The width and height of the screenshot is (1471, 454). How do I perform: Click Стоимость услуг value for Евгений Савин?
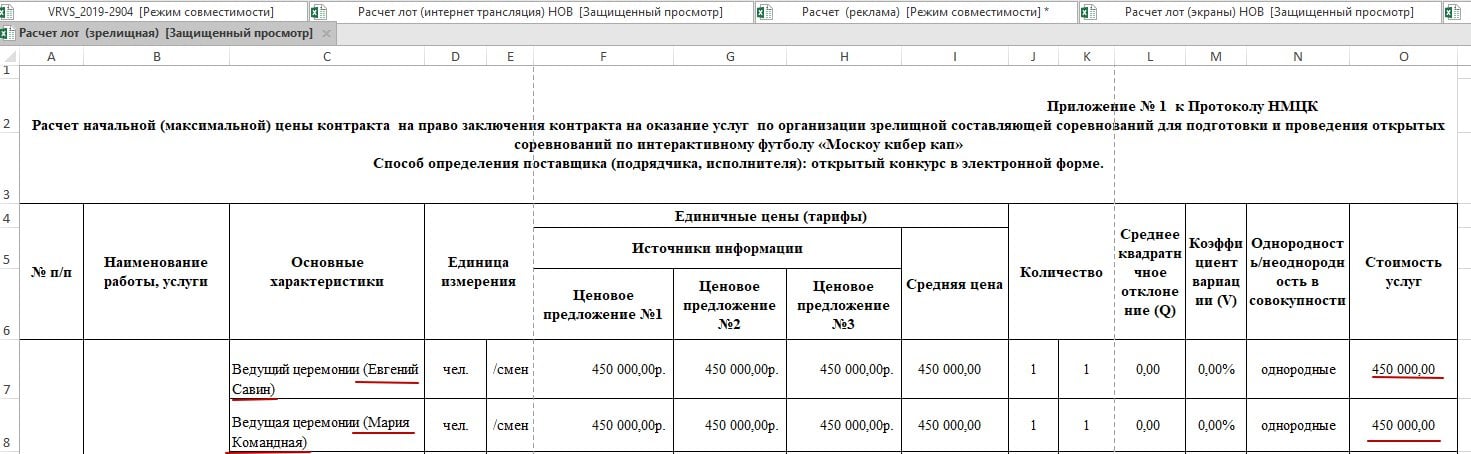[1404, 370]
